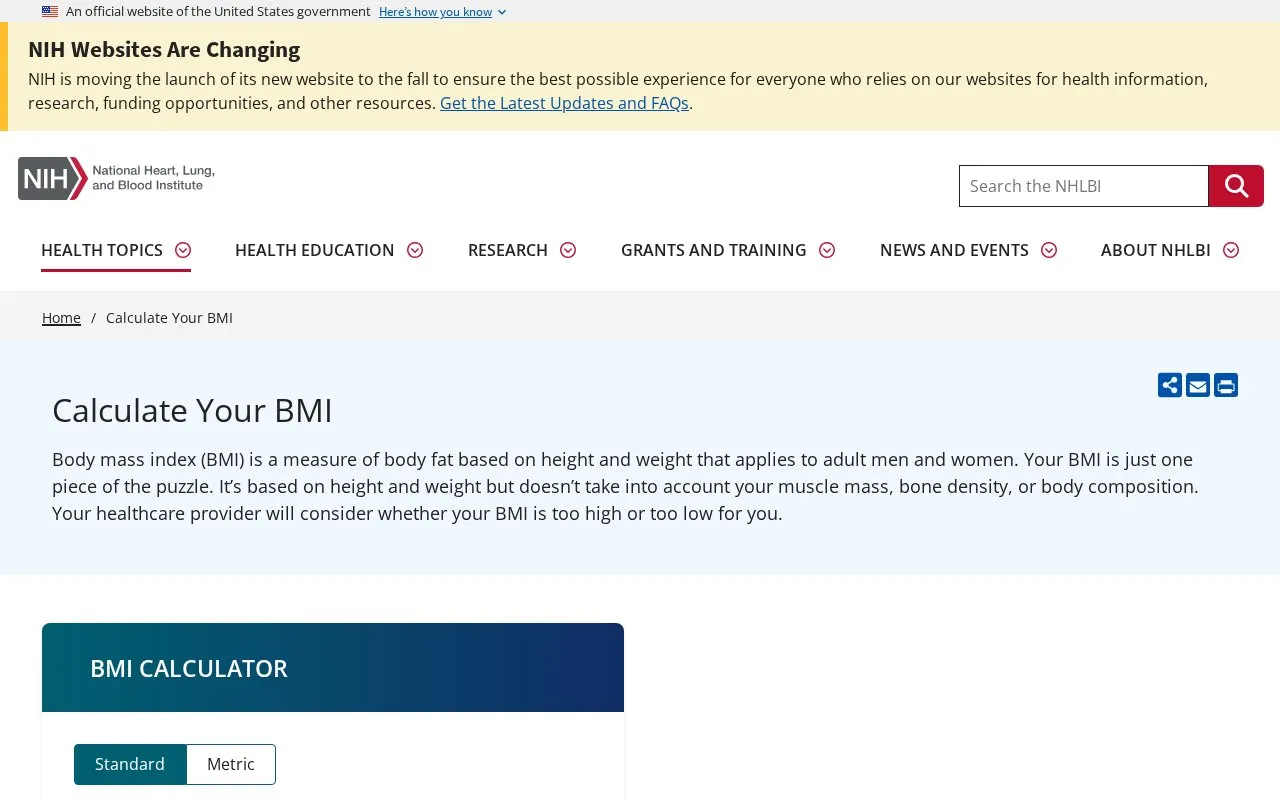Expand the Research menu chevron
The width and height of the screenshot is (1280, 800).
pyautogui.click(x=568, y=250)
